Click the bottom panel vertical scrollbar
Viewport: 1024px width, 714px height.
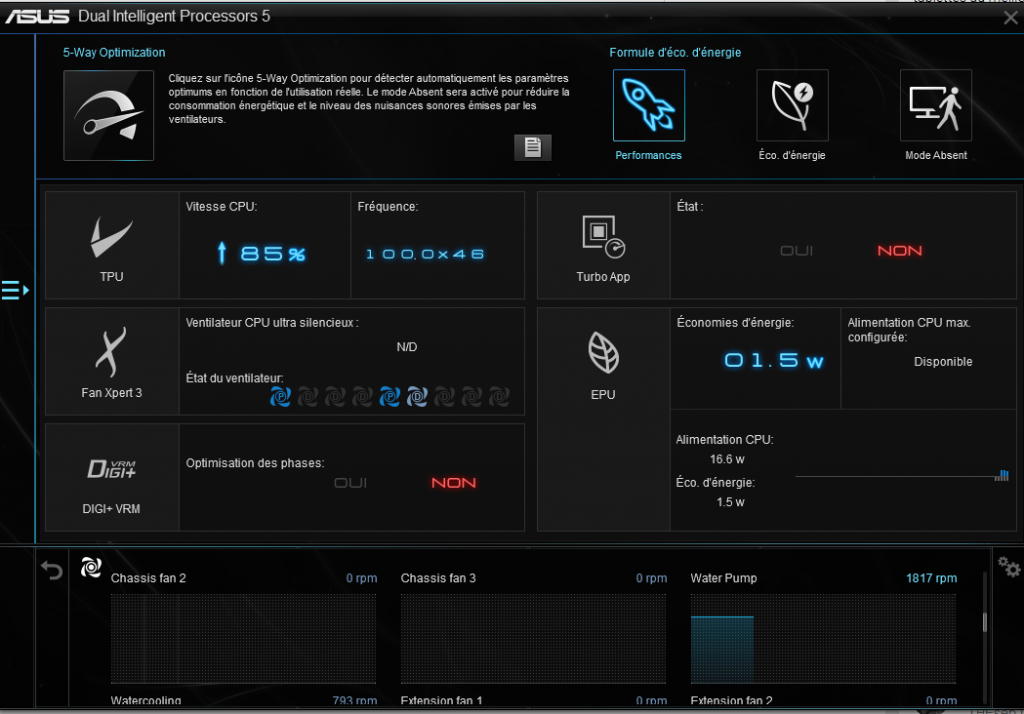(985, 621)
